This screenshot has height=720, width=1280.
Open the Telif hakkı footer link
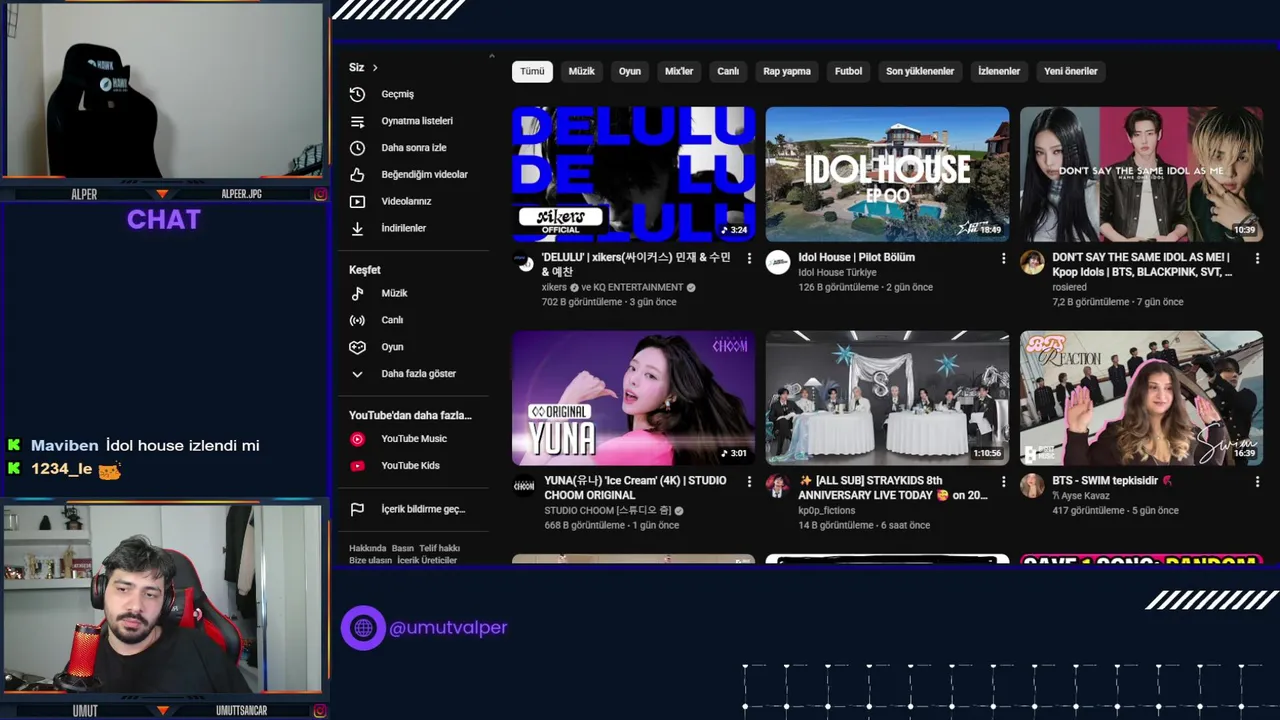(x=439, y=549)
